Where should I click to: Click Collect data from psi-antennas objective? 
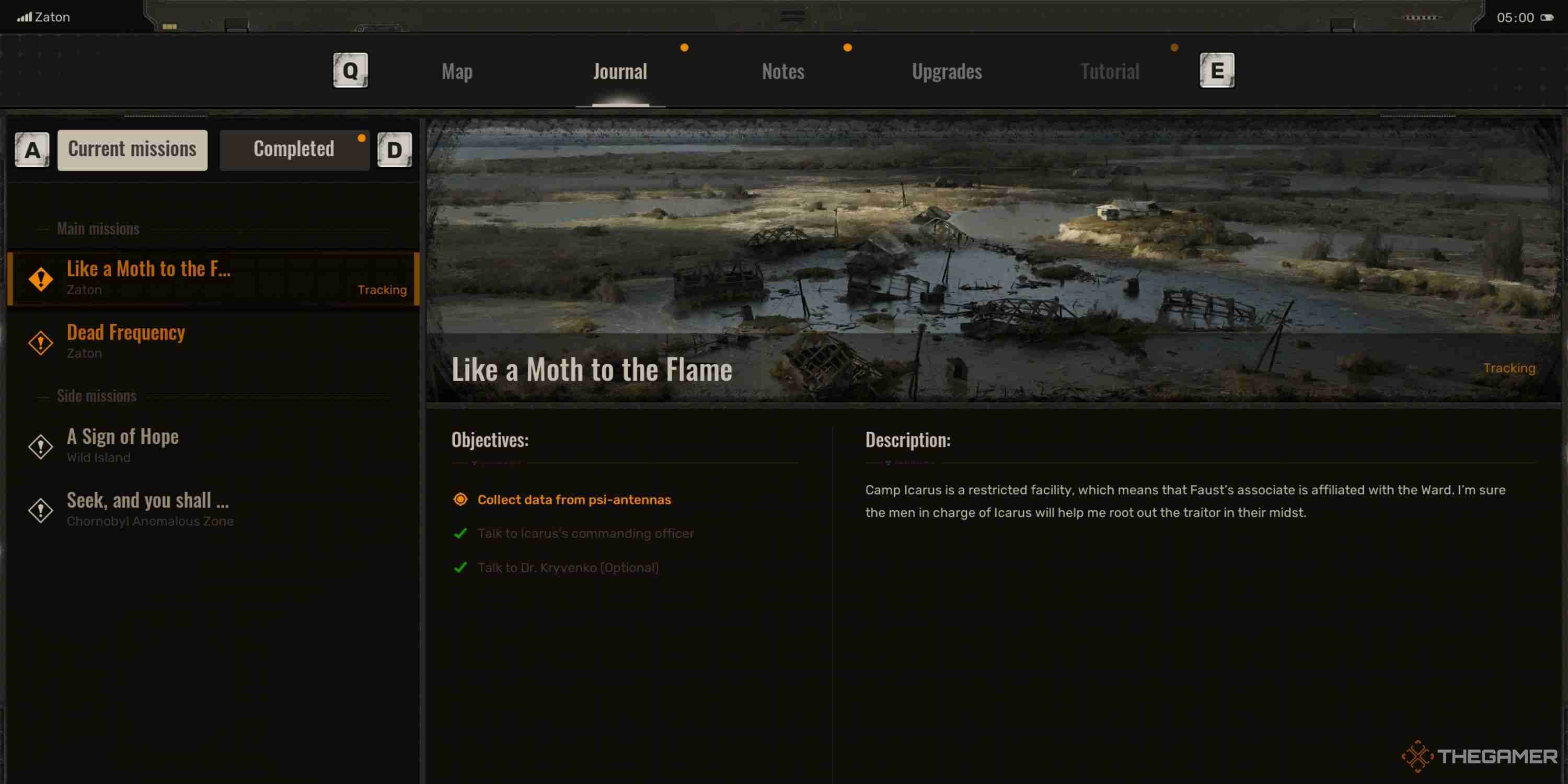point(573,499)
